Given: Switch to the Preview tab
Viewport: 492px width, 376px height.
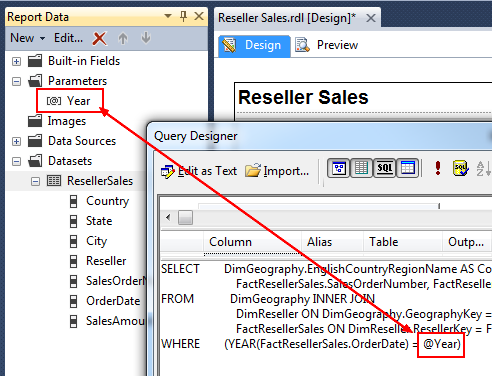Looking at the screenshot, I should [x=327, y=45].
